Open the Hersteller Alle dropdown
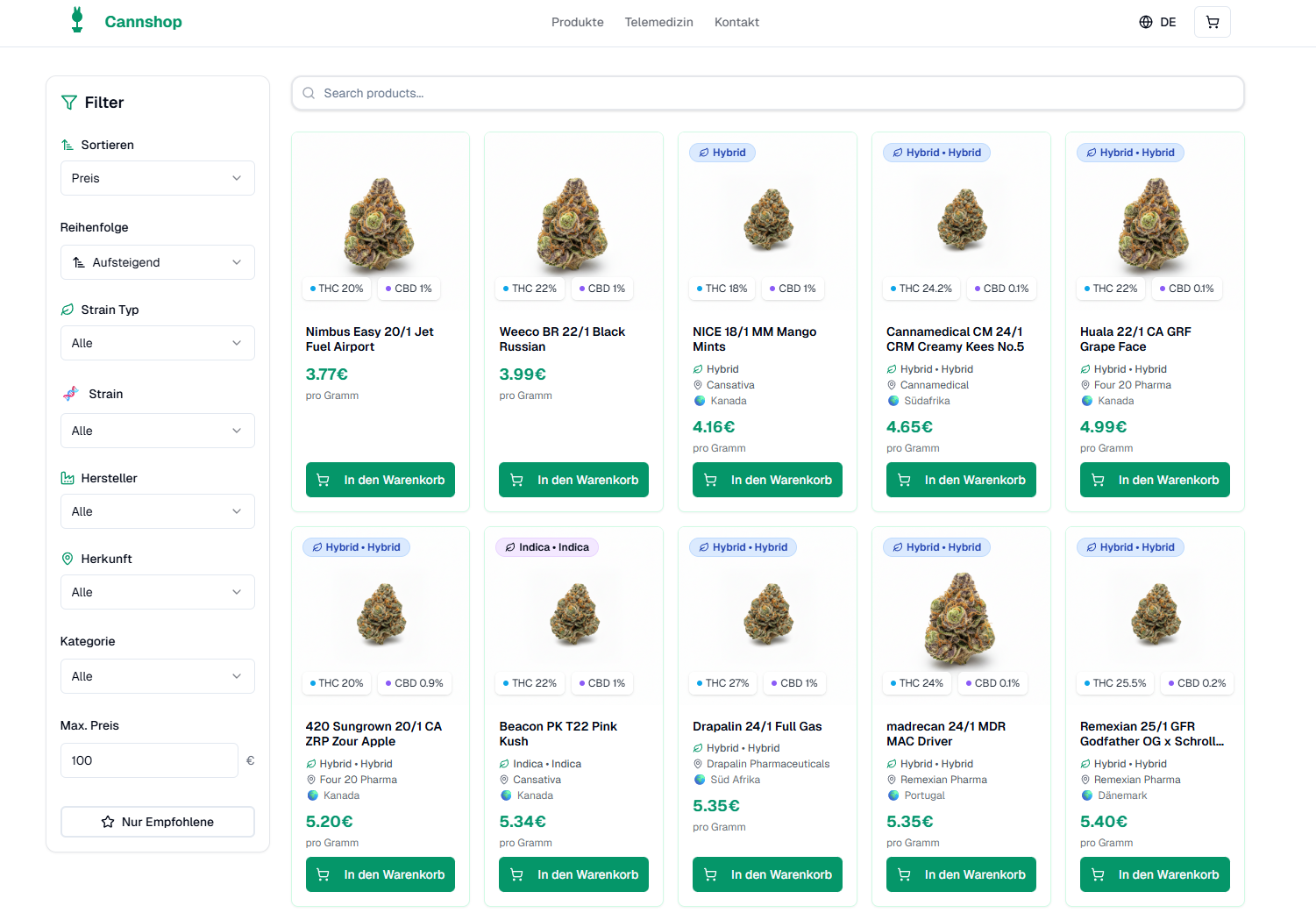Screen dimensions: 1316x920 click(158, 511)
